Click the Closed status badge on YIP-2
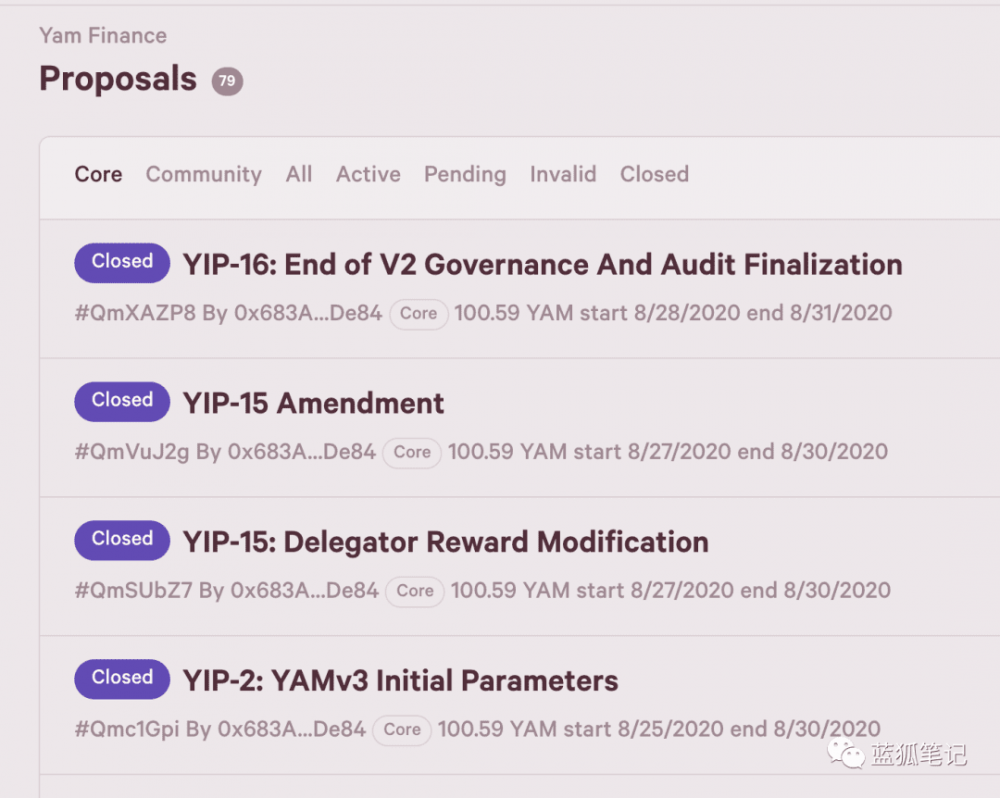Screen dimensions: 1000x798 coord(121,678)
